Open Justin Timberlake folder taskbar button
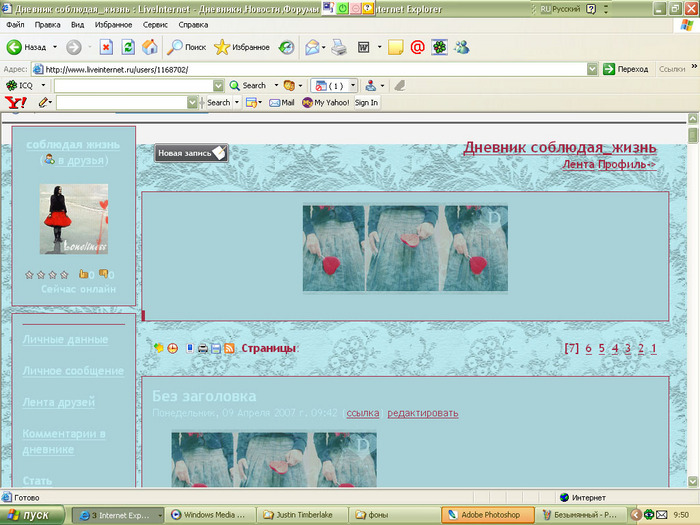 point(302,515)
